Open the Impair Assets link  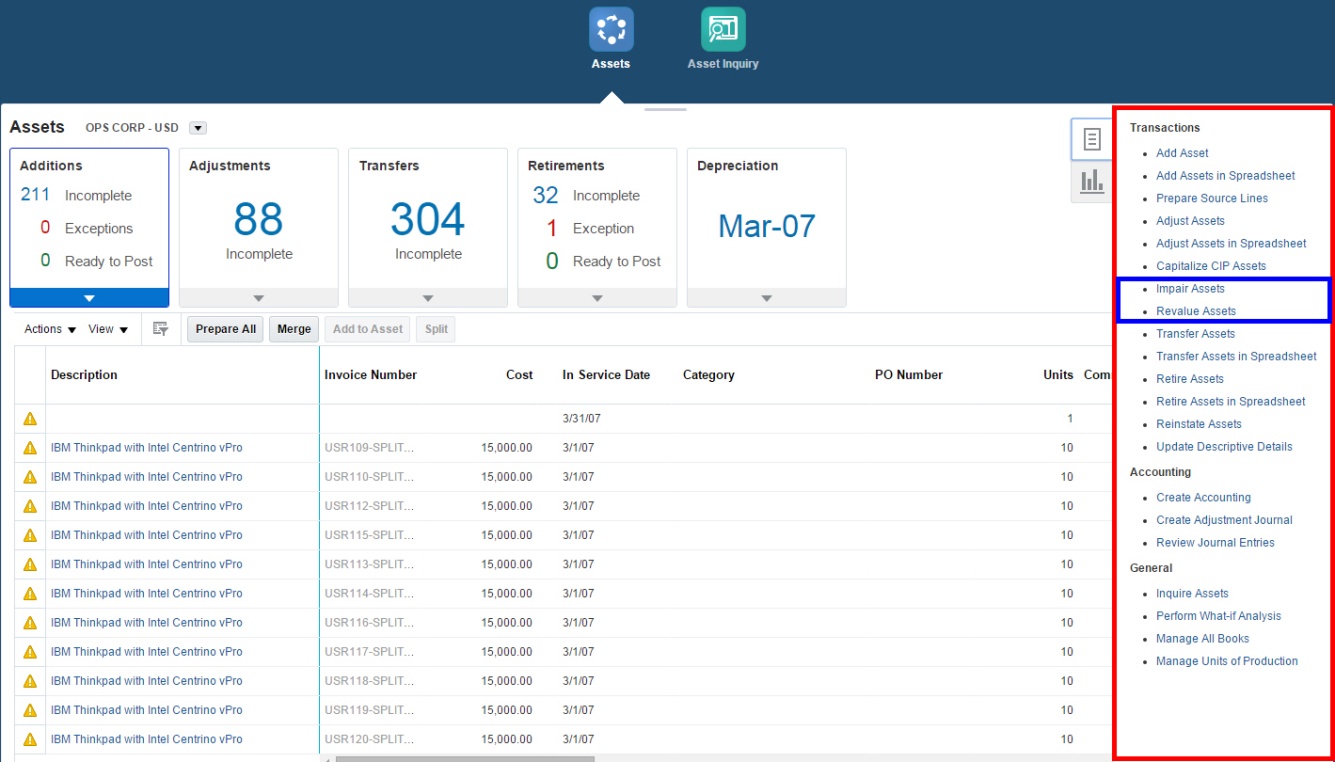point(1190,289)
